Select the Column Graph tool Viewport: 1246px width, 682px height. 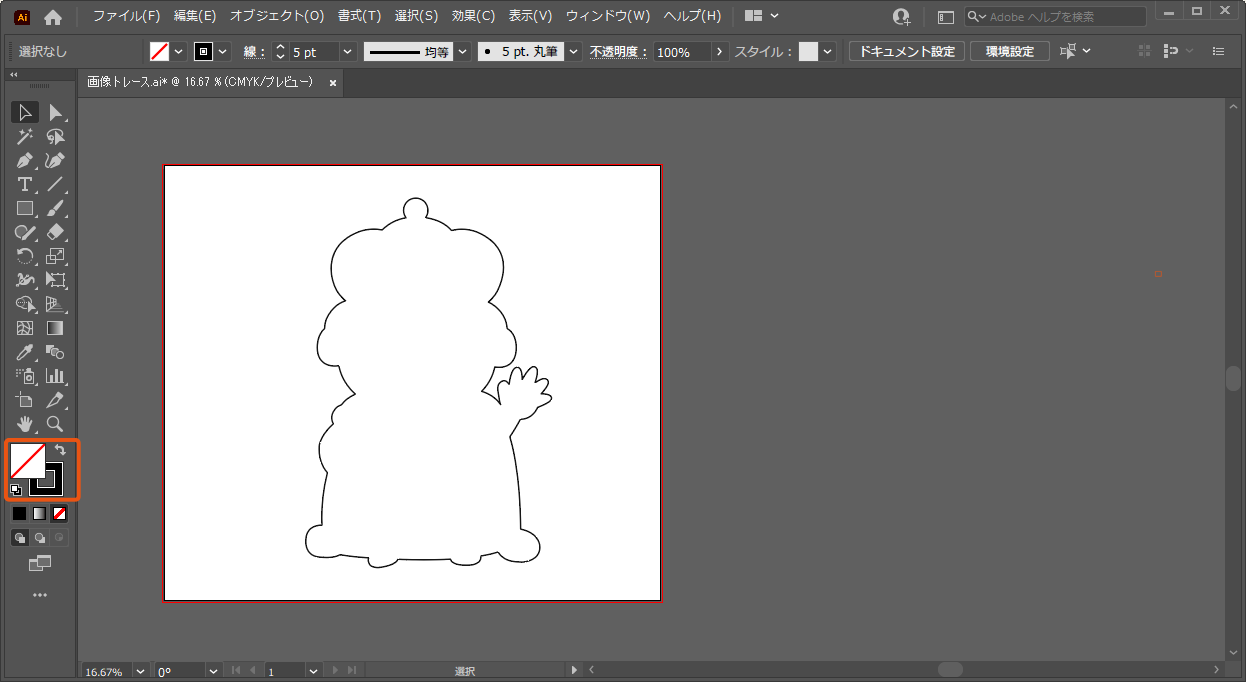(56, 376)
